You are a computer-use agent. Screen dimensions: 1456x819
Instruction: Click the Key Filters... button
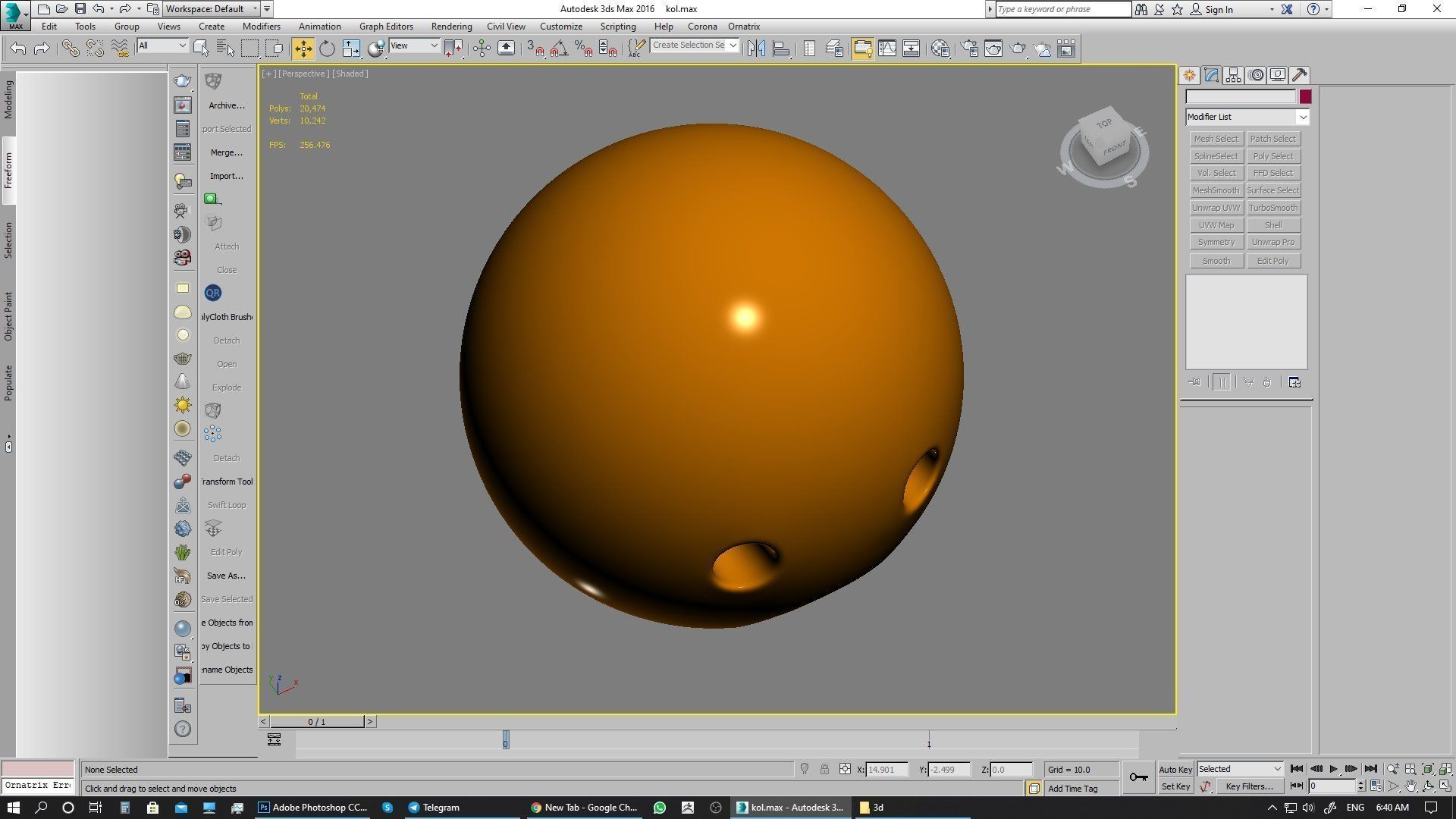click(x=1249, y=786)
